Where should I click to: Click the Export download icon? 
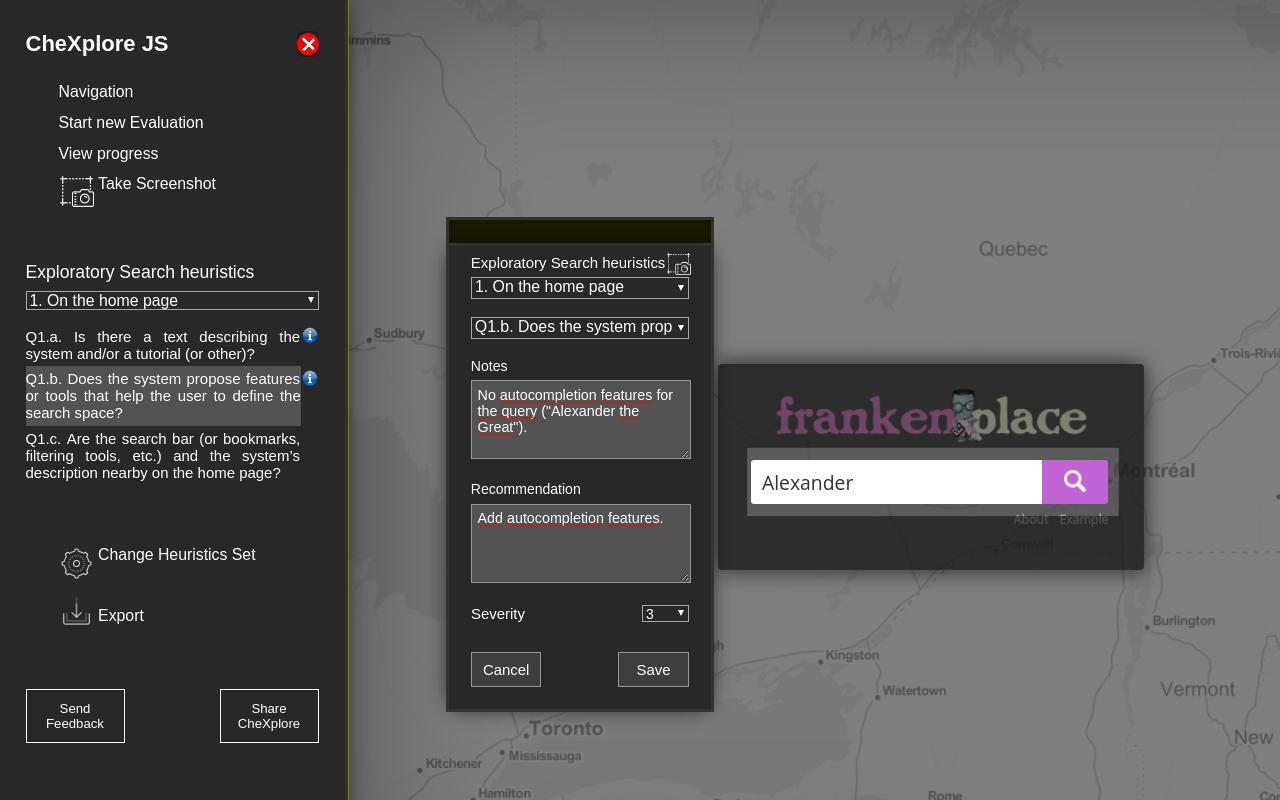tap(76, 612)
